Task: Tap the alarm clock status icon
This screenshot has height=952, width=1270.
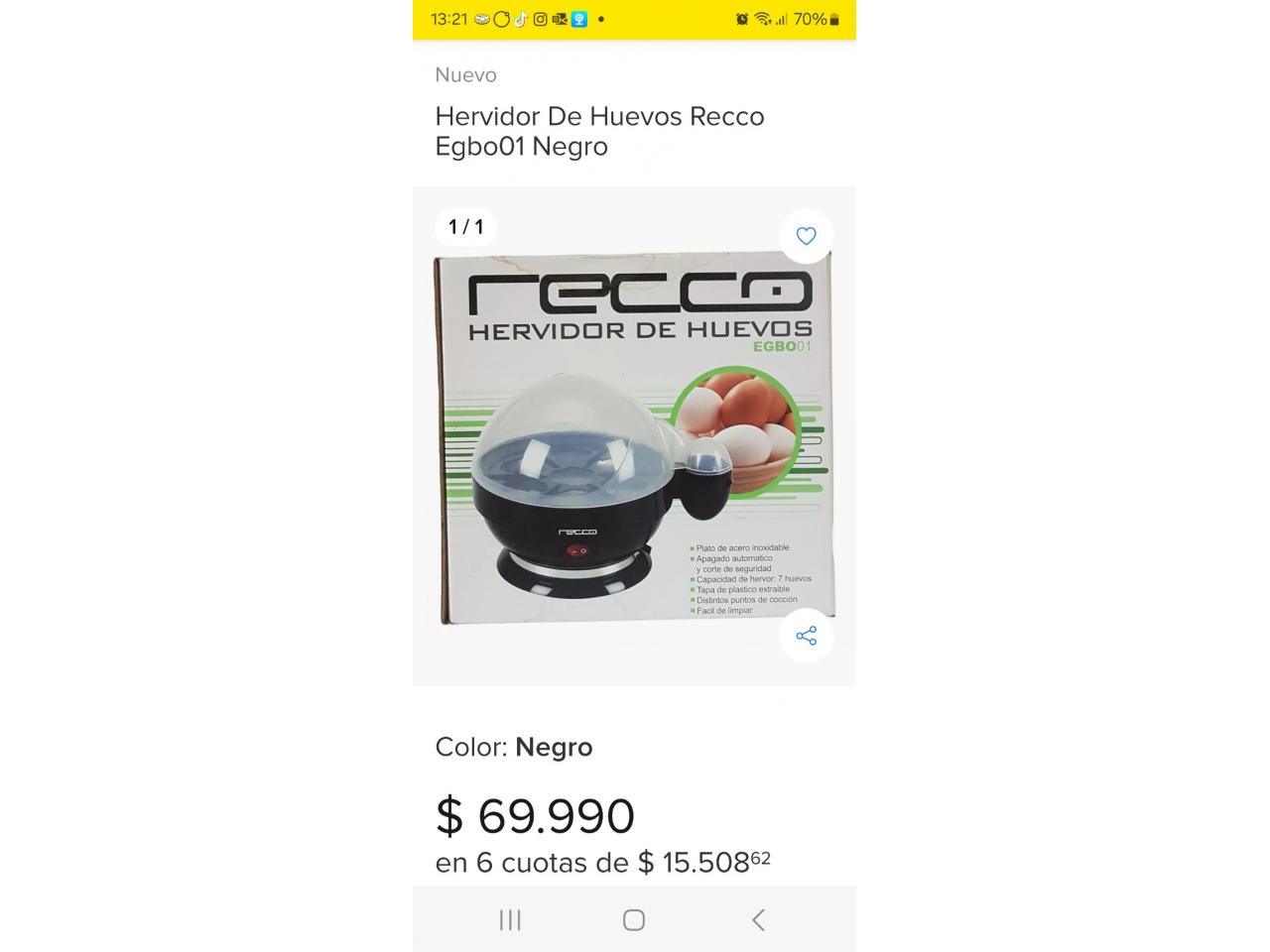Action: click(x=742, y=19)
